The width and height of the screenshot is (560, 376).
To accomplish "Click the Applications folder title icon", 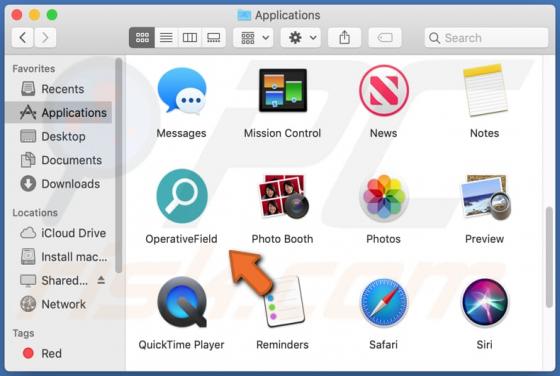I will (x=244, y=15).
